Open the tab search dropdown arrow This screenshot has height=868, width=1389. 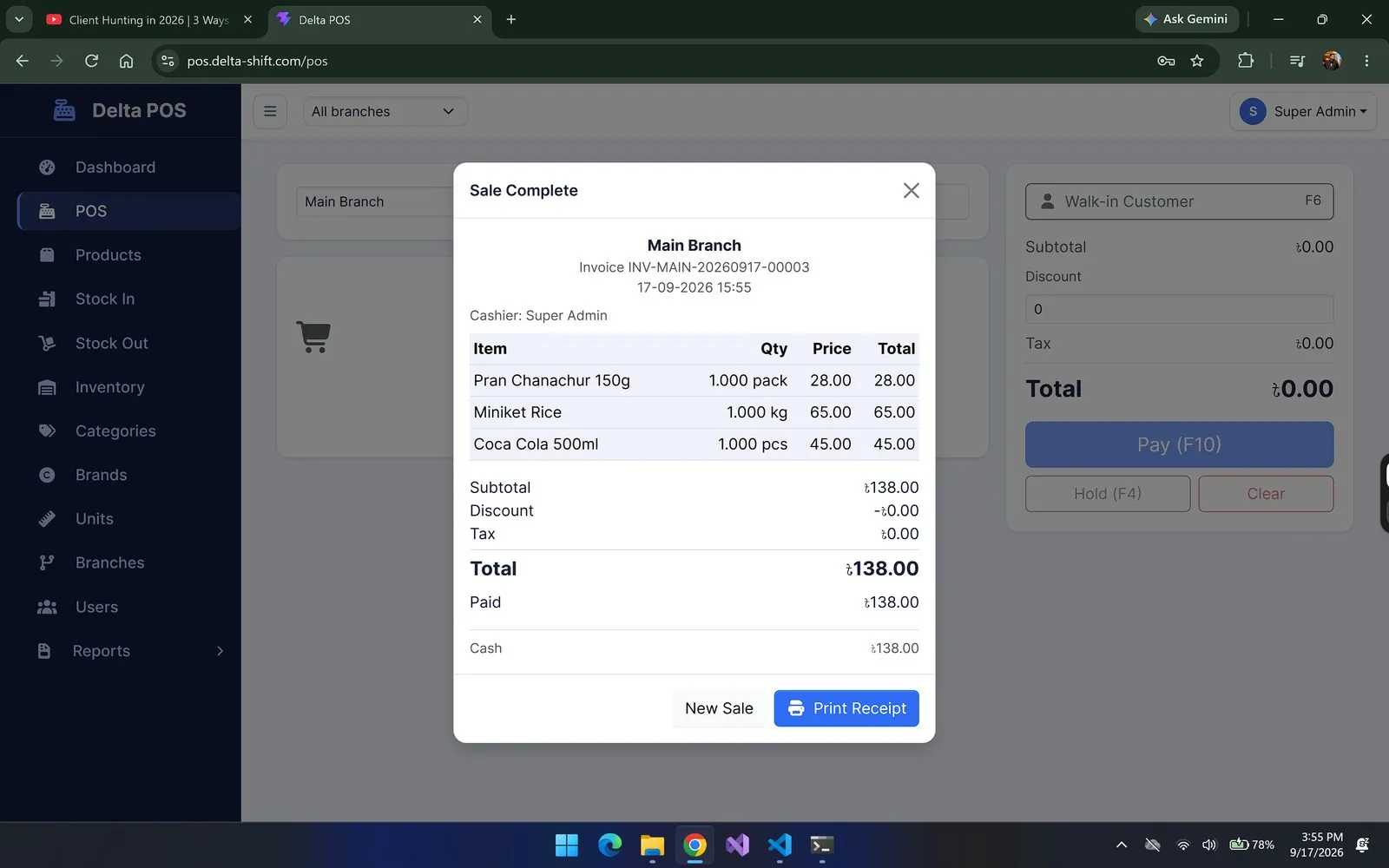pyautogui.click(x=18, y=19)
